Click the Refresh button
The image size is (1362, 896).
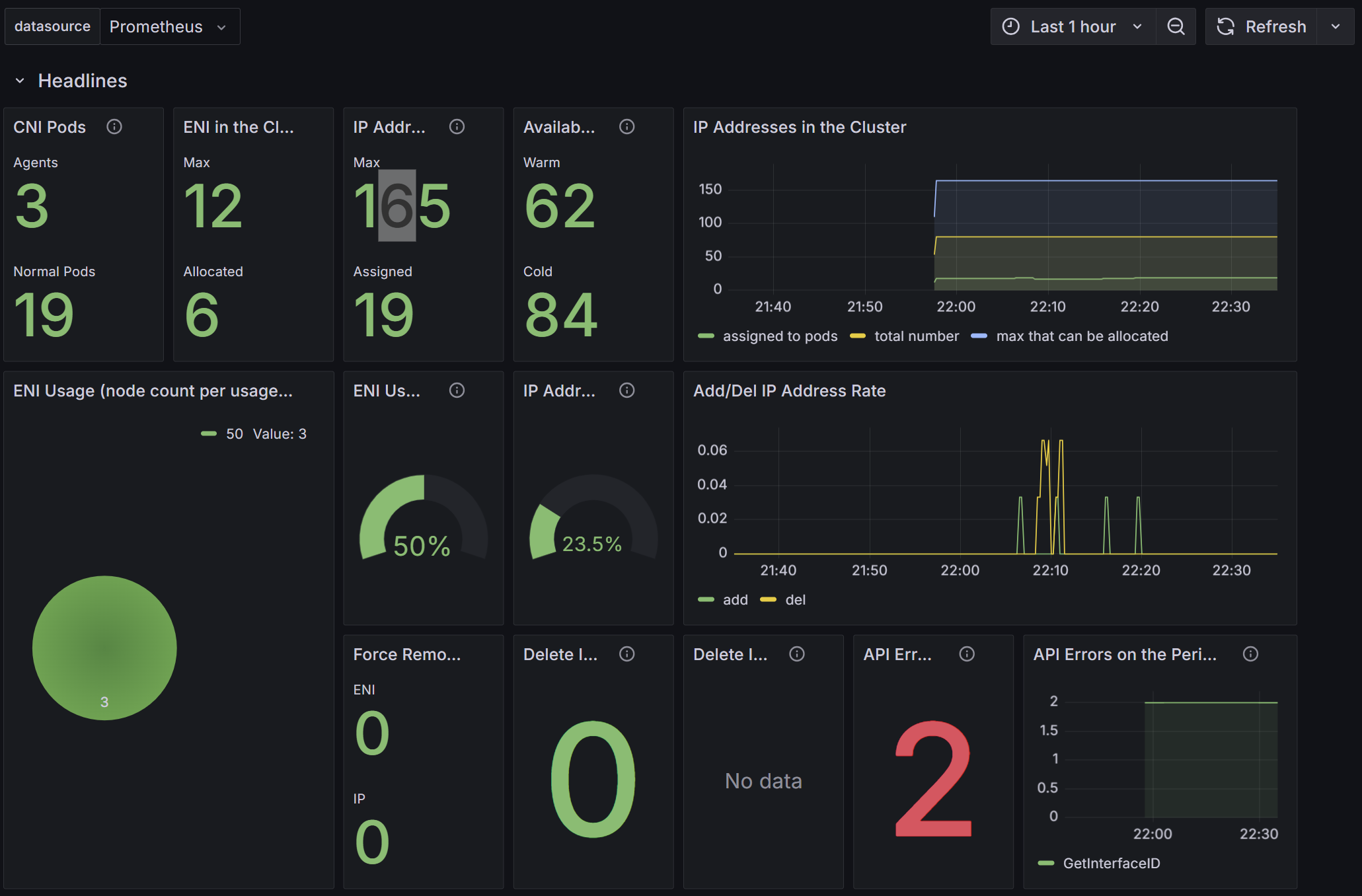1262,26
